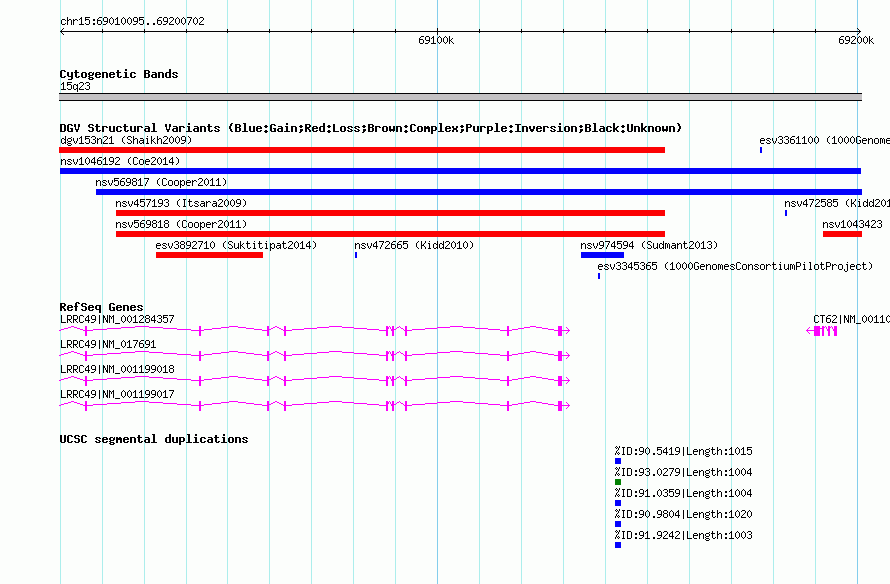Image resolution: width=890 pixels, height=584 pixels.
Task: Click the nsv472585 variant label
Action: pos(837,203)
